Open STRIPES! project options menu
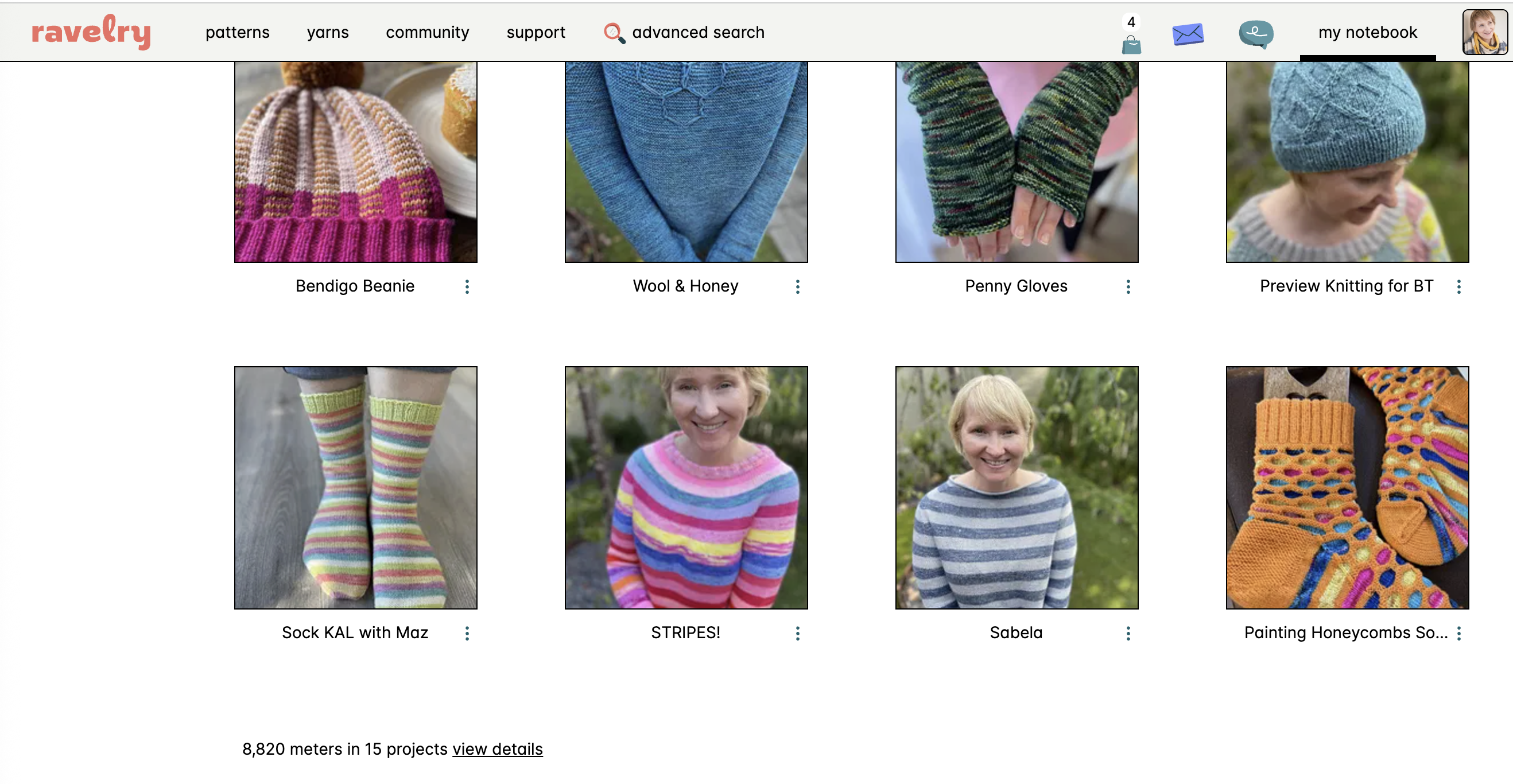The width and height of the screenshot is (1513, 784). [x=797, y=633]
